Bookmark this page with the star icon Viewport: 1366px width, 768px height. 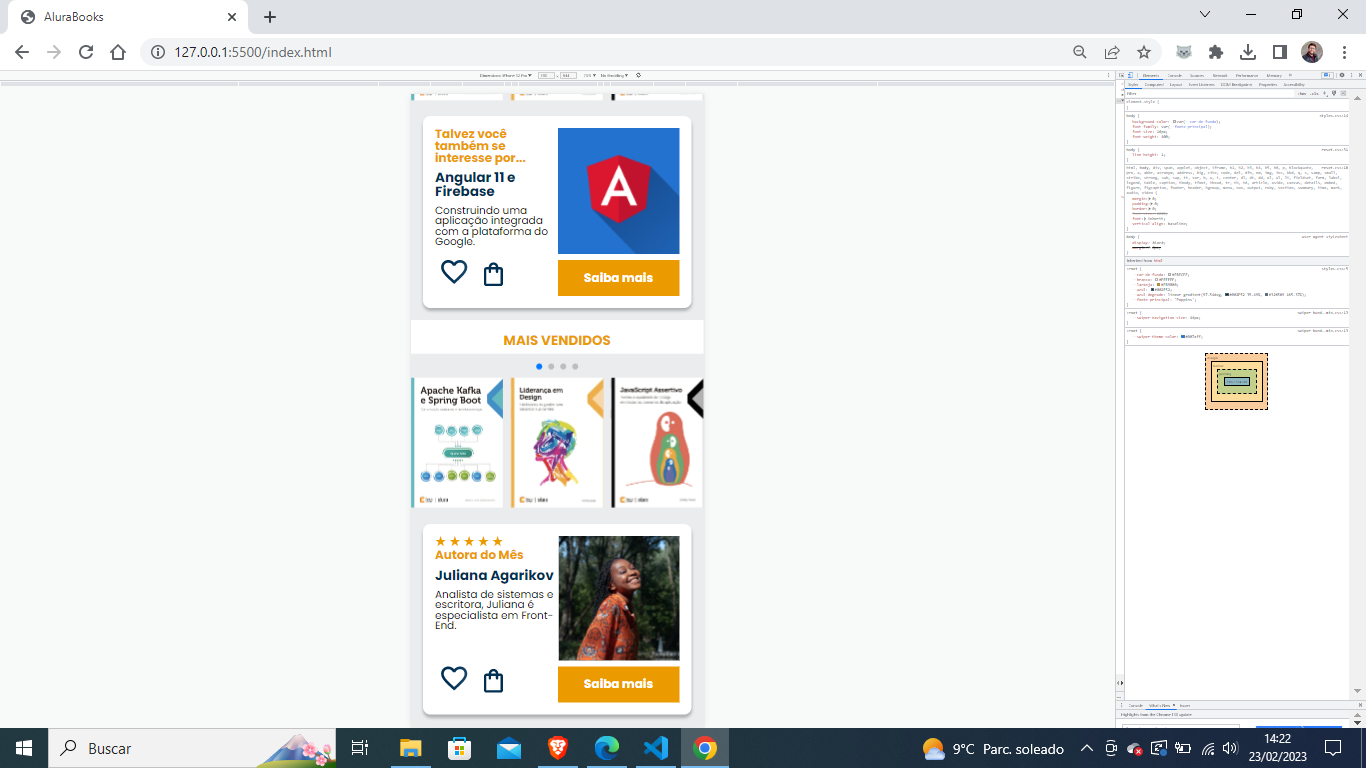point(1144,52)
